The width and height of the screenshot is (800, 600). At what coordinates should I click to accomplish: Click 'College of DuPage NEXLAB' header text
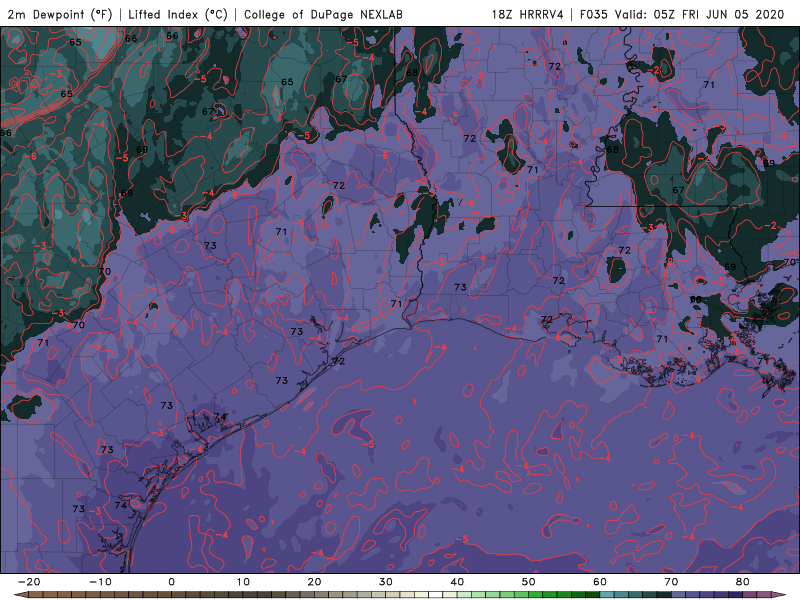(x=323, y=14)
